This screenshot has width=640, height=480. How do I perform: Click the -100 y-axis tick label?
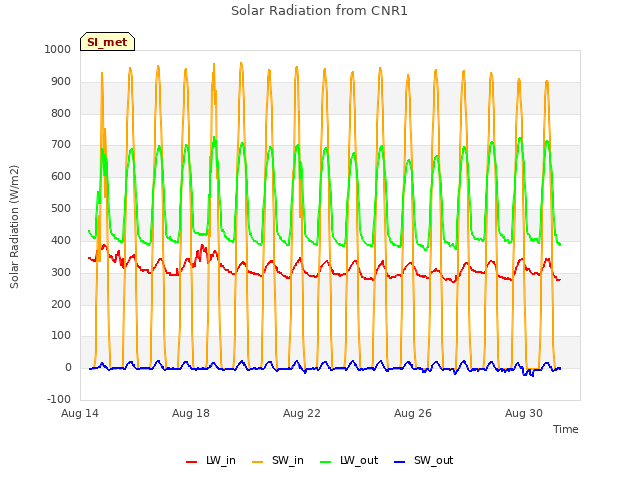pos(59,399)
